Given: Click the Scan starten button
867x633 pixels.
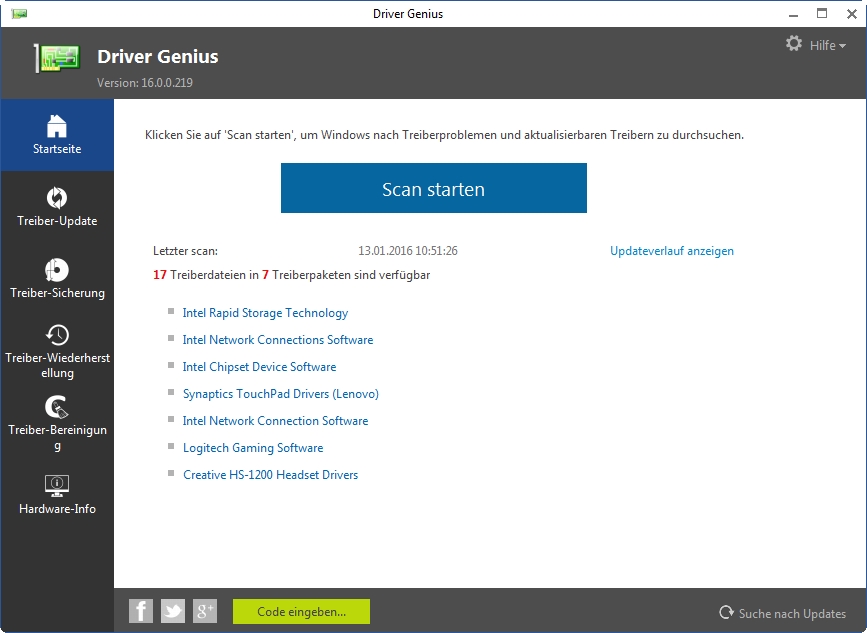Looking at the screenshot, I should (x=434, y=188).
